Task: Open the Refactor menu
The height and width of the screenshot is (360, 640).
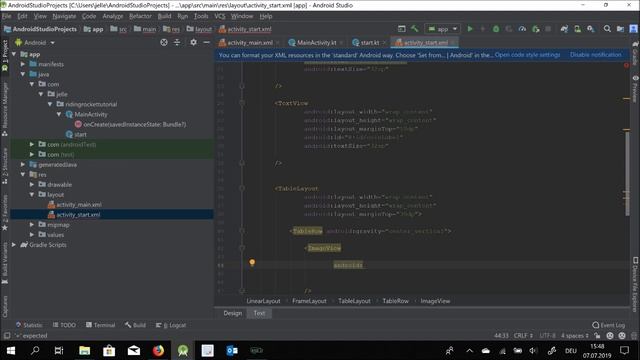Action: (x=140, y=16)
